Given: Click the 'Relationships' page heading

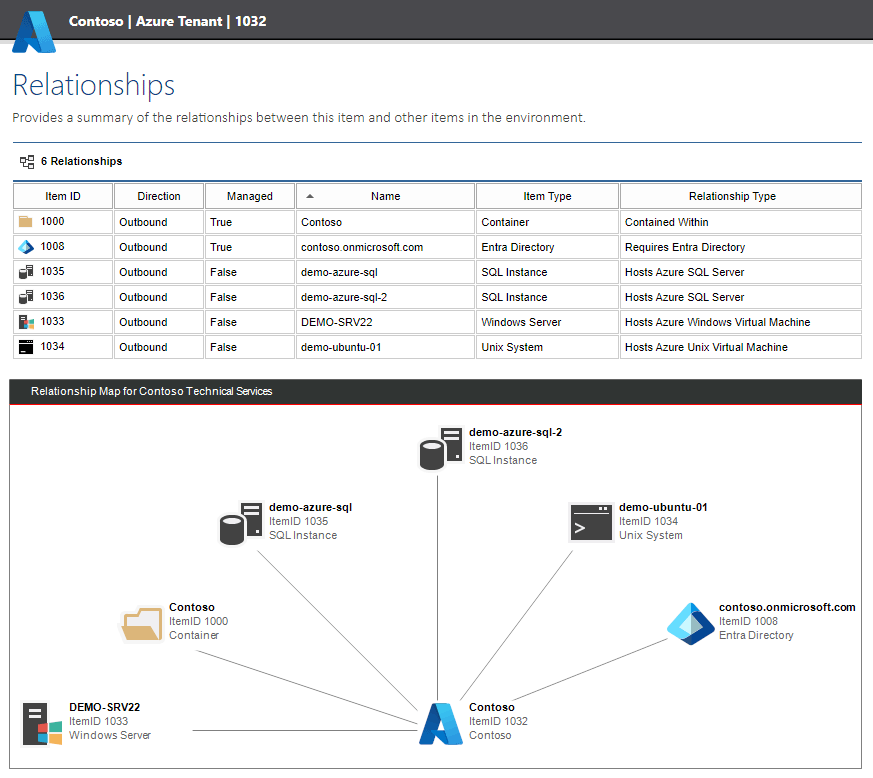Looking at the screenshot, I should [x=94, y=85].
